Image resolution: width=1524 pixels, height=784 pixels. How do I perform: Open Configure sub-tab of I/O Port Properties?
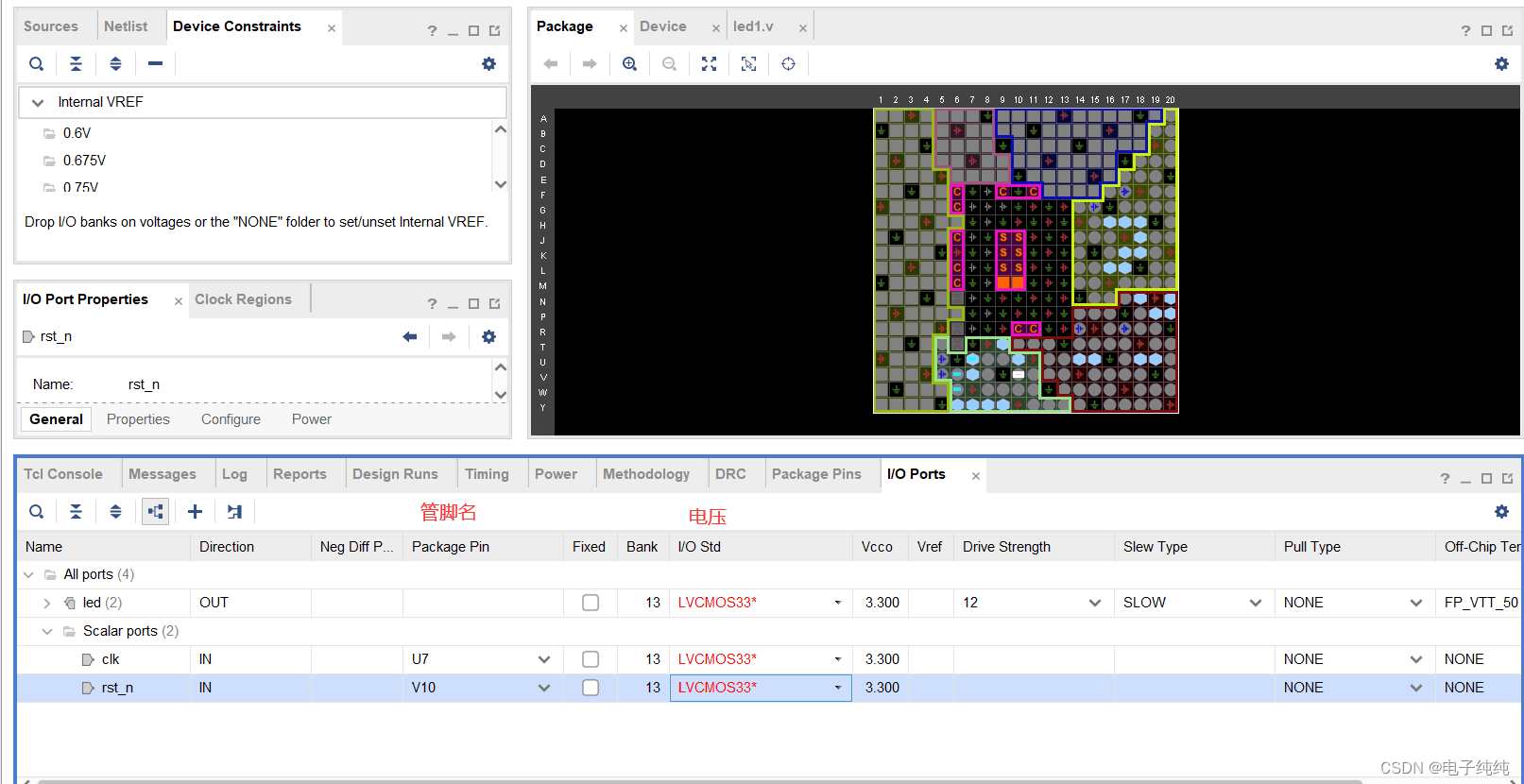click(231, 419)
